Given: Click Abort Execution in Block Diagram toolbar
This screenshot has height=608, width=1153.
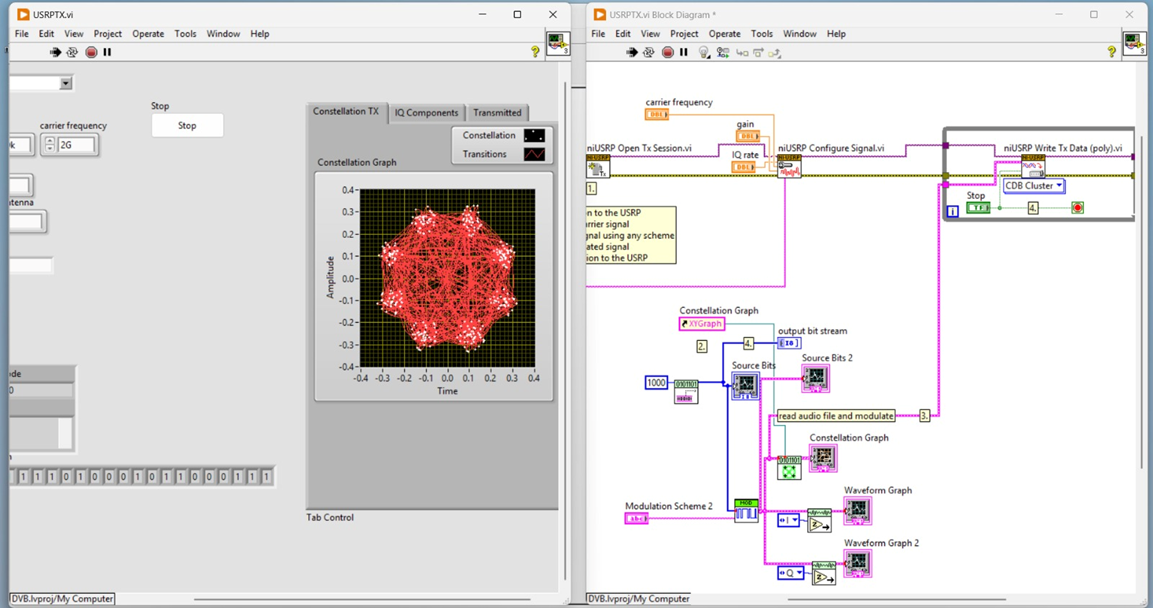Looking at the screenshot, I should coord(668,52).
